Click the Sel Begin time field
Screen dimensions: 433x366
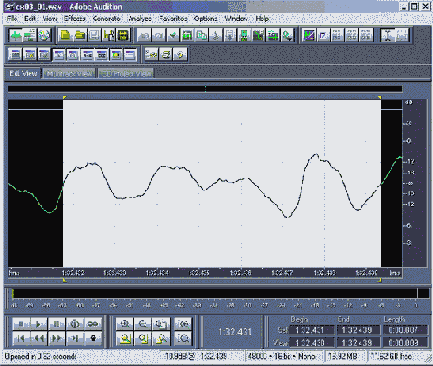(311, 330)
